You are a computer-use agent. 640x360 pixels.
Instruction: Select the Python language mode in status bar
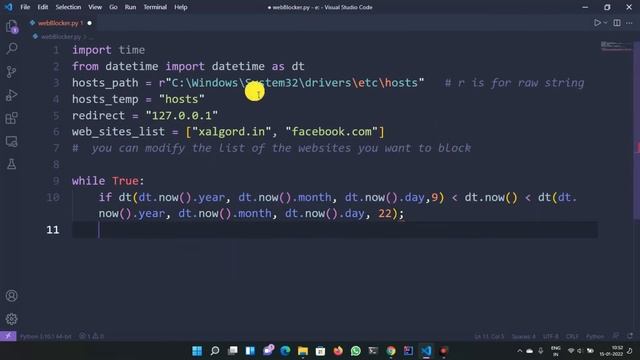(595, 337)
